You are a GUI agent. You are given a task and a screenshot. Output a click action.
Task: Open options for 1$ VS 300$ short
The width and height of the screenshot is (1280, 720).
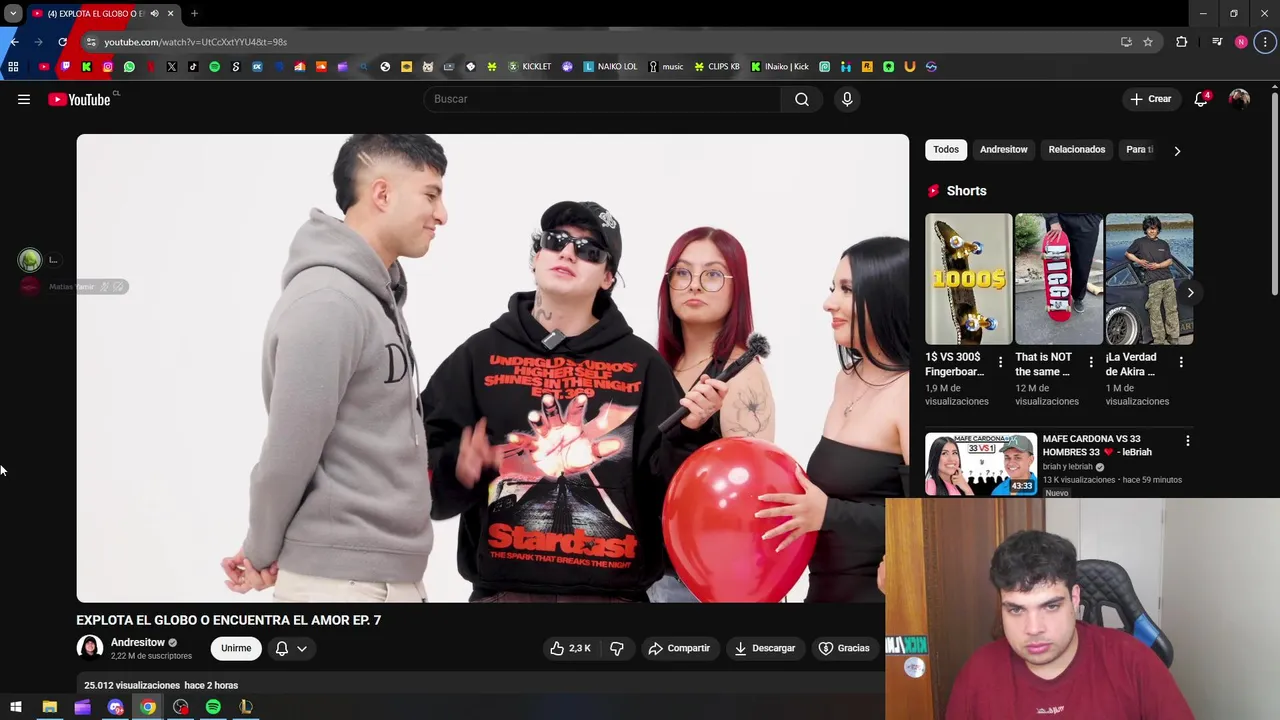point(1000,363)
